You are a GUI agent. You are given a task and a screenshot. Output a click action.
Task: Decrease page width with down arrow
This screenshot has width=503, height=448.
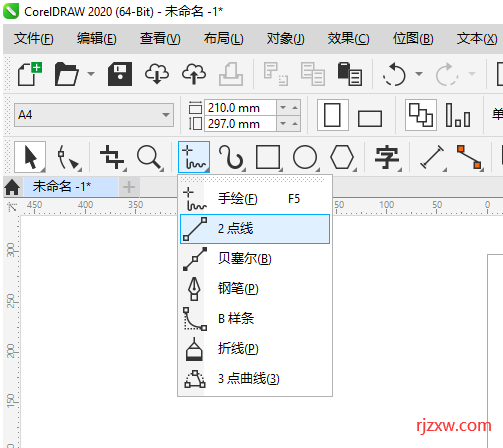point(283,108)
